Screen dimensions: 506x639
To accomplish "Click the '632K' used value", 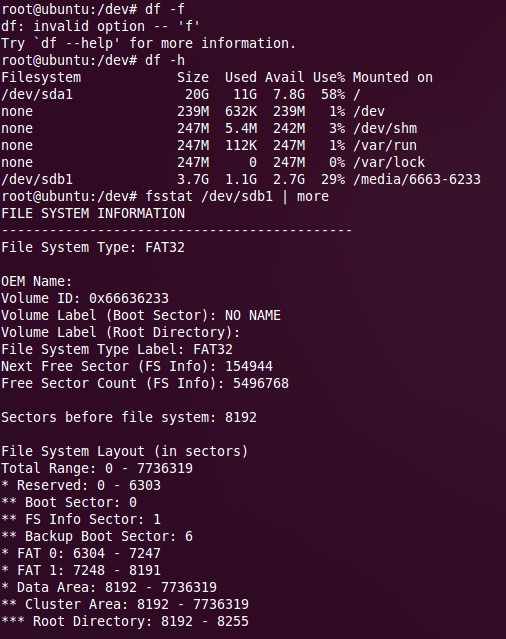I will click(x=241, y=111).
